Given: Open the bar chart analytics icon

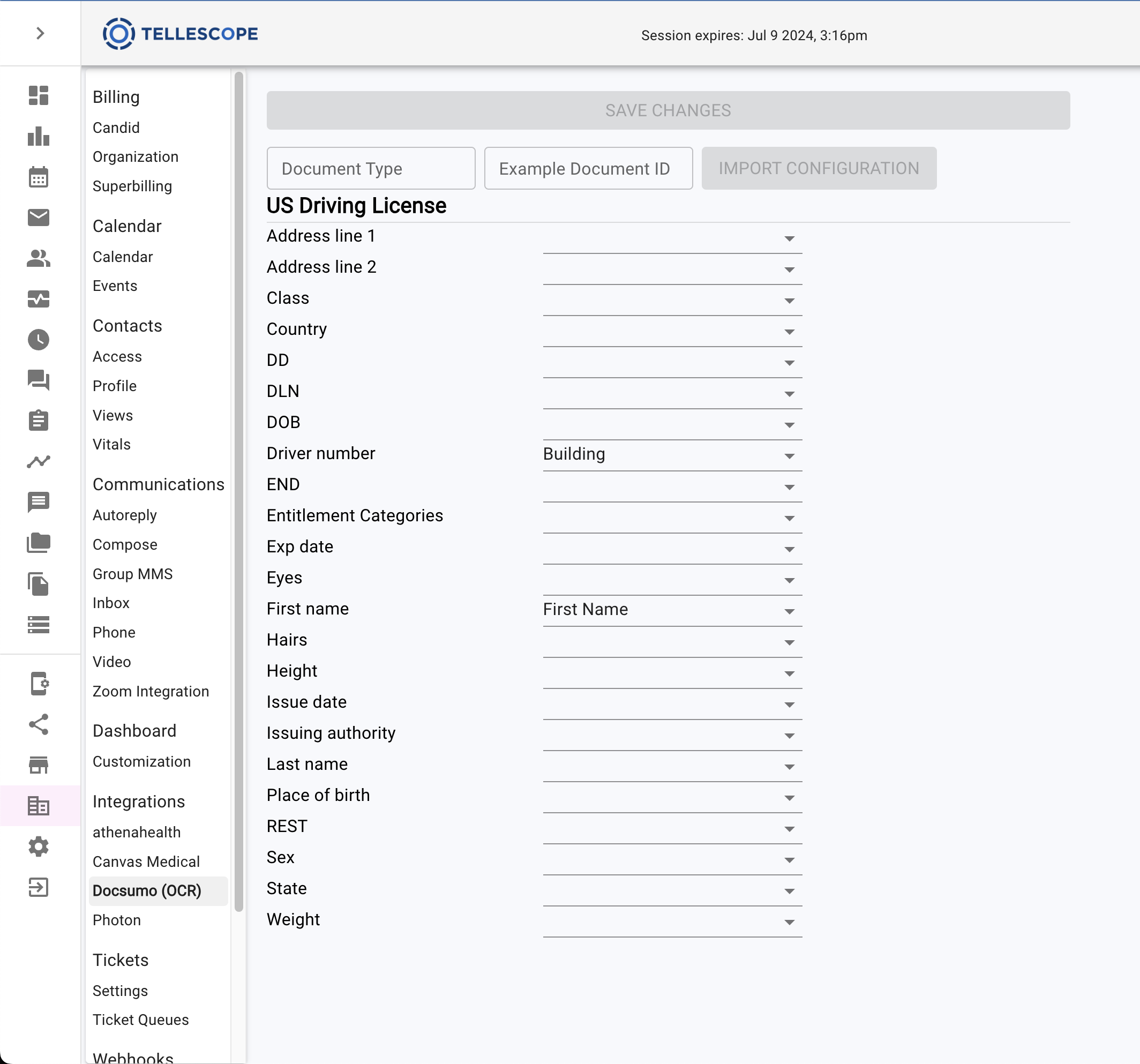Looking at the screenshot, I should (39, 136).
